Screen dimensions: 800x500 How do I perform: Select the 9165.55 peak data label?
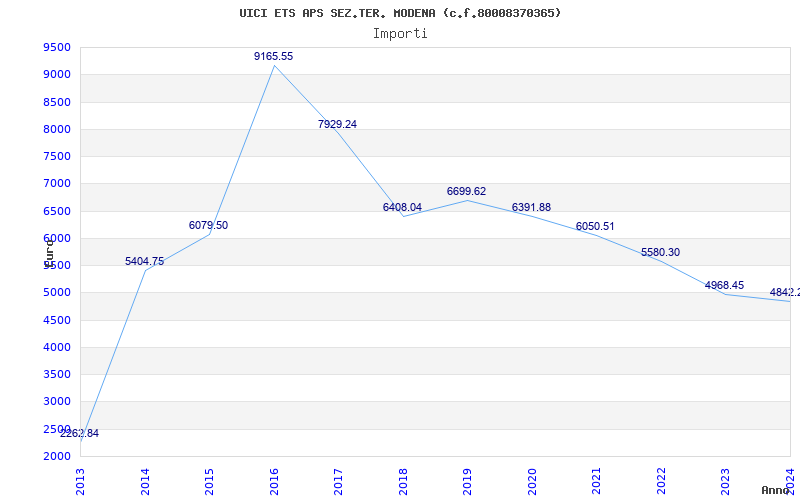pos(273,56)
